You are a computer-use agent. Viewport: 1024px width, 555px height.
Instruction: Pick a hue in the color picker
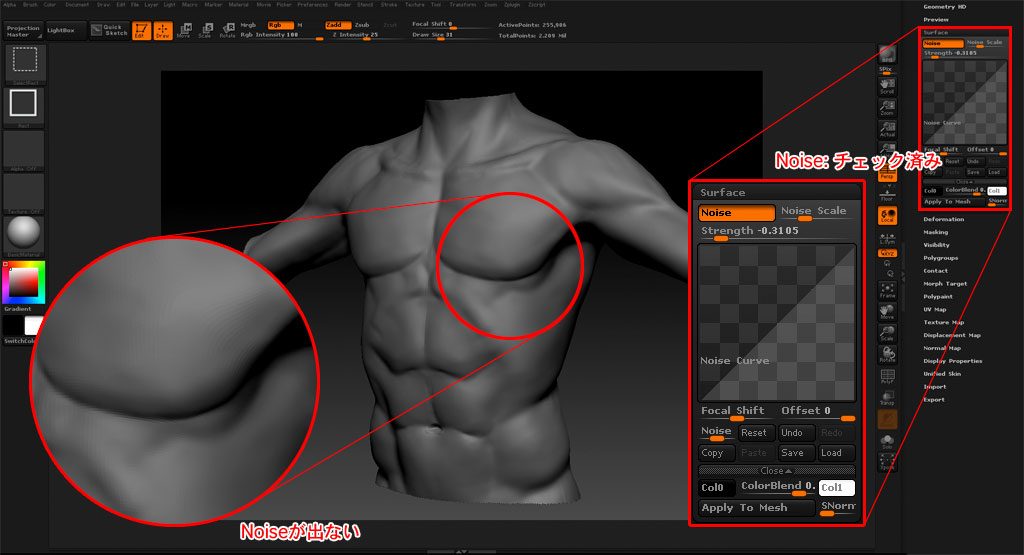24,282
